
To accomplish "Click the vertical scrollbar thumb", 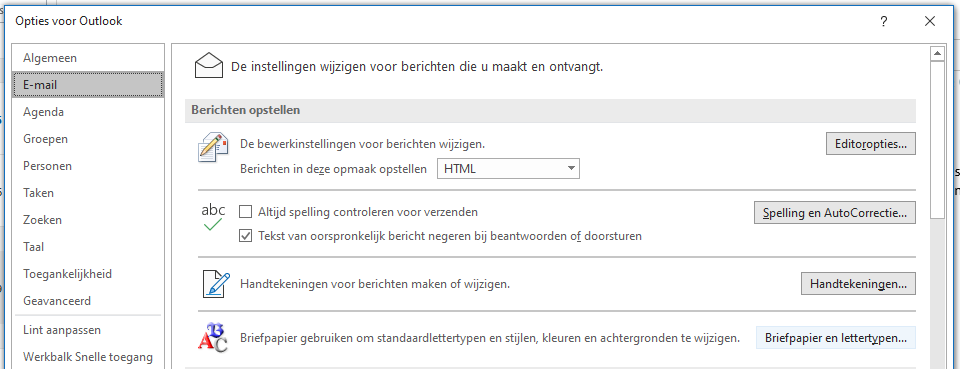I will pyautogui.click(x=937, y=140).
